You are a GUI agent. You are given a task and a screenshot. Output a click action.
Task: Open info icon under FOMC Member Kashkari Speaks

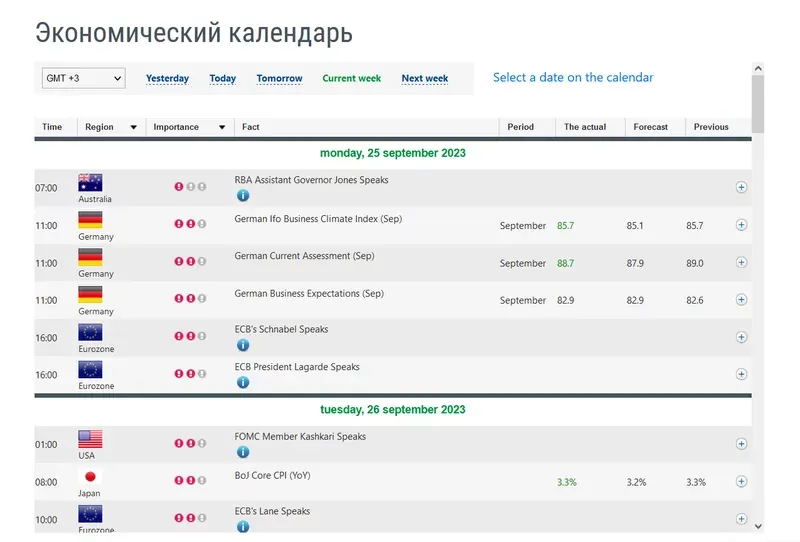(243, 452)
